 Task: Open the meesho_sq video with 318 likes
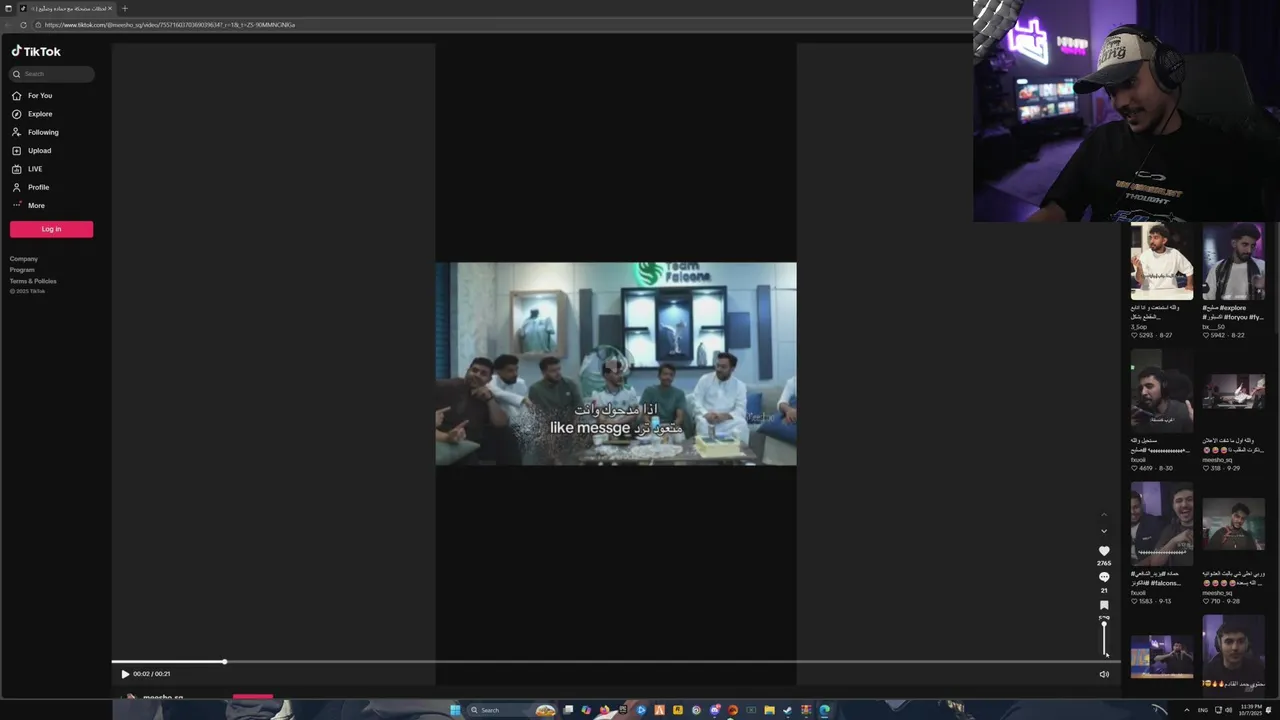click(x=1233, y=391)
